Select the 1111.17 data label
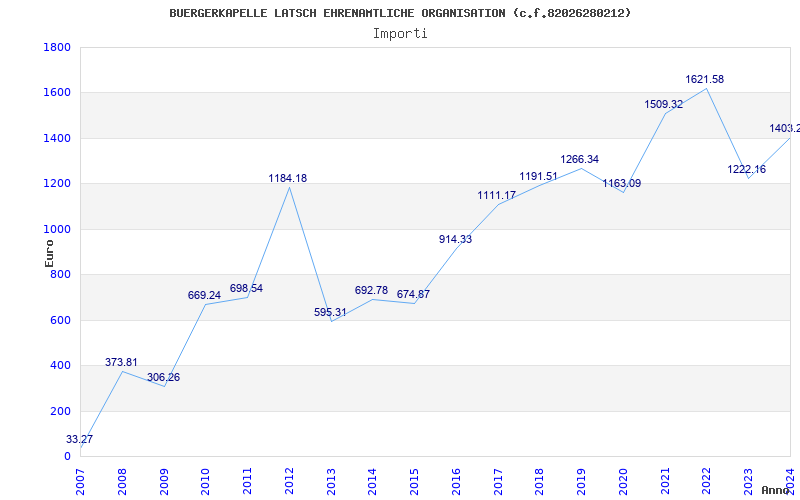The image size is (800, 500). pyautogui.click(x=496, y=195)
